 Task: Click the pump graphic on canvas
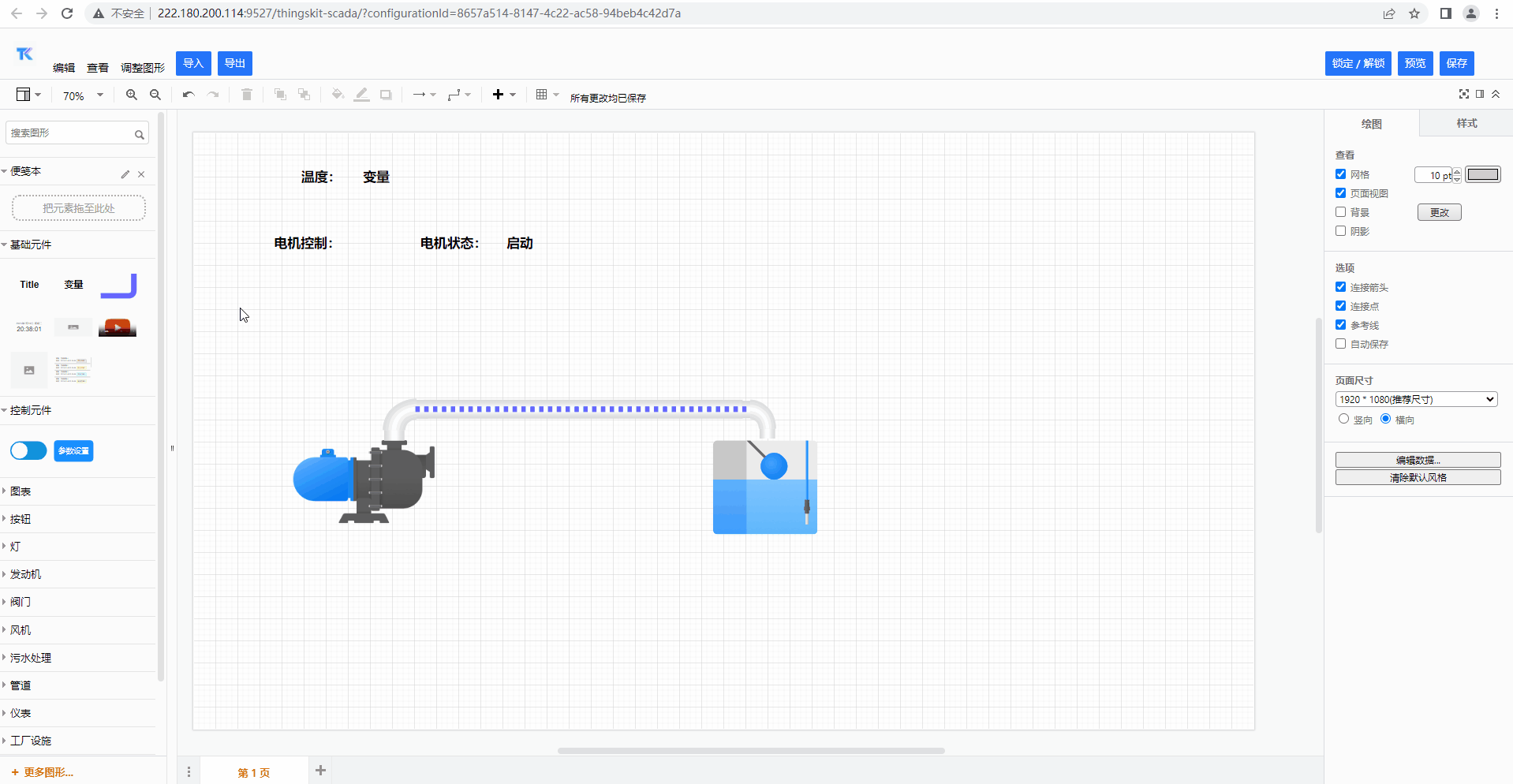(364, 483)
